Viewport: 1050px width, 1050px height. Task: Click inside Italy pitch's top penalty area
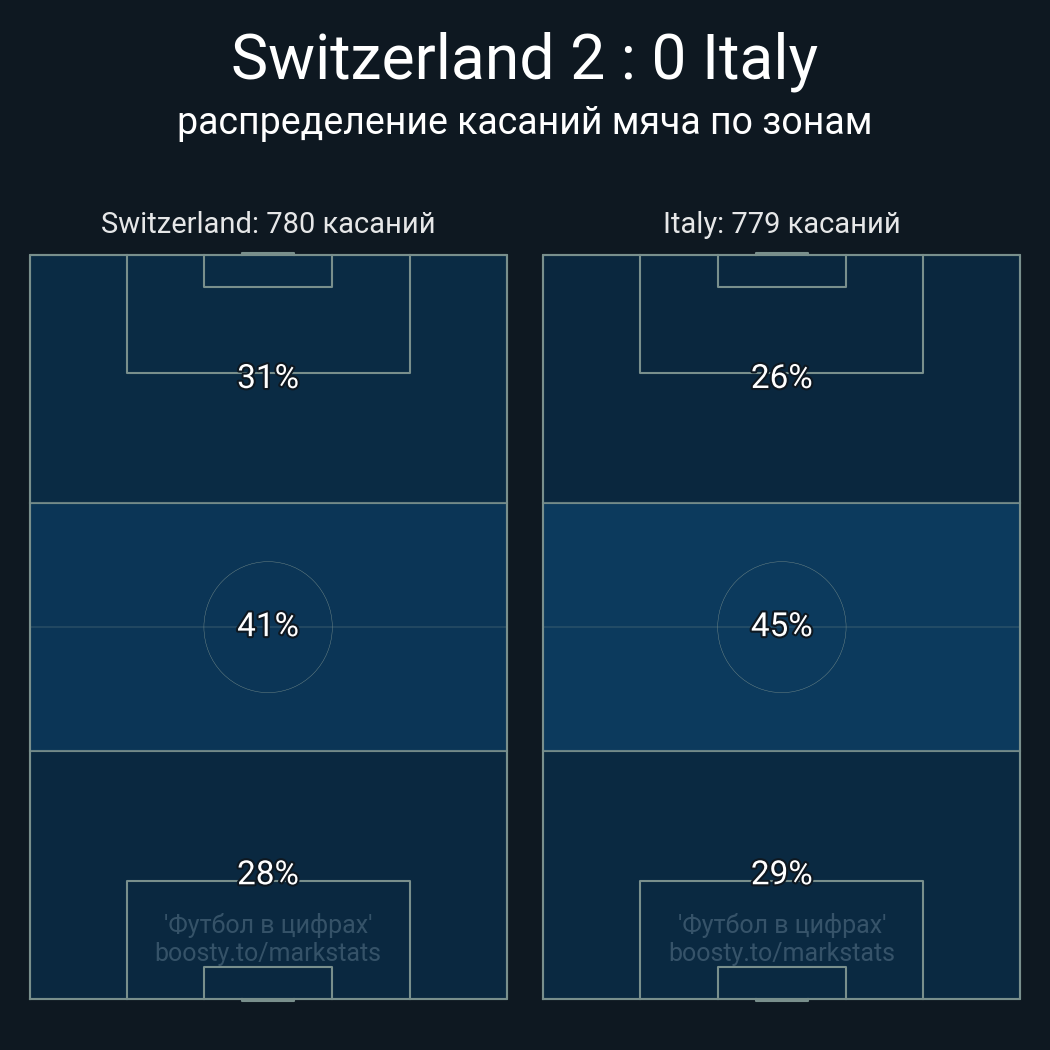pyautogui.click(x=781, y=328)
